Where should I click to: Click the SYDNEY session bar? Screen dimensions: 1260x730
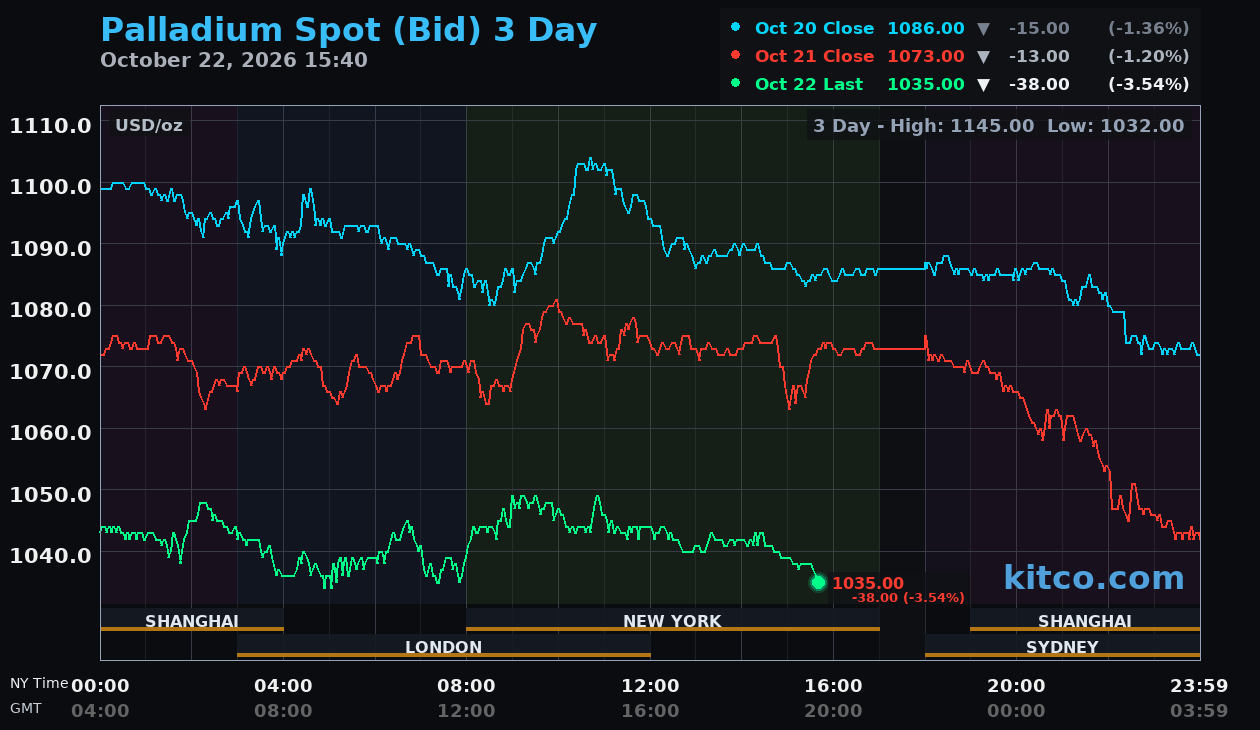point(1062,647)
